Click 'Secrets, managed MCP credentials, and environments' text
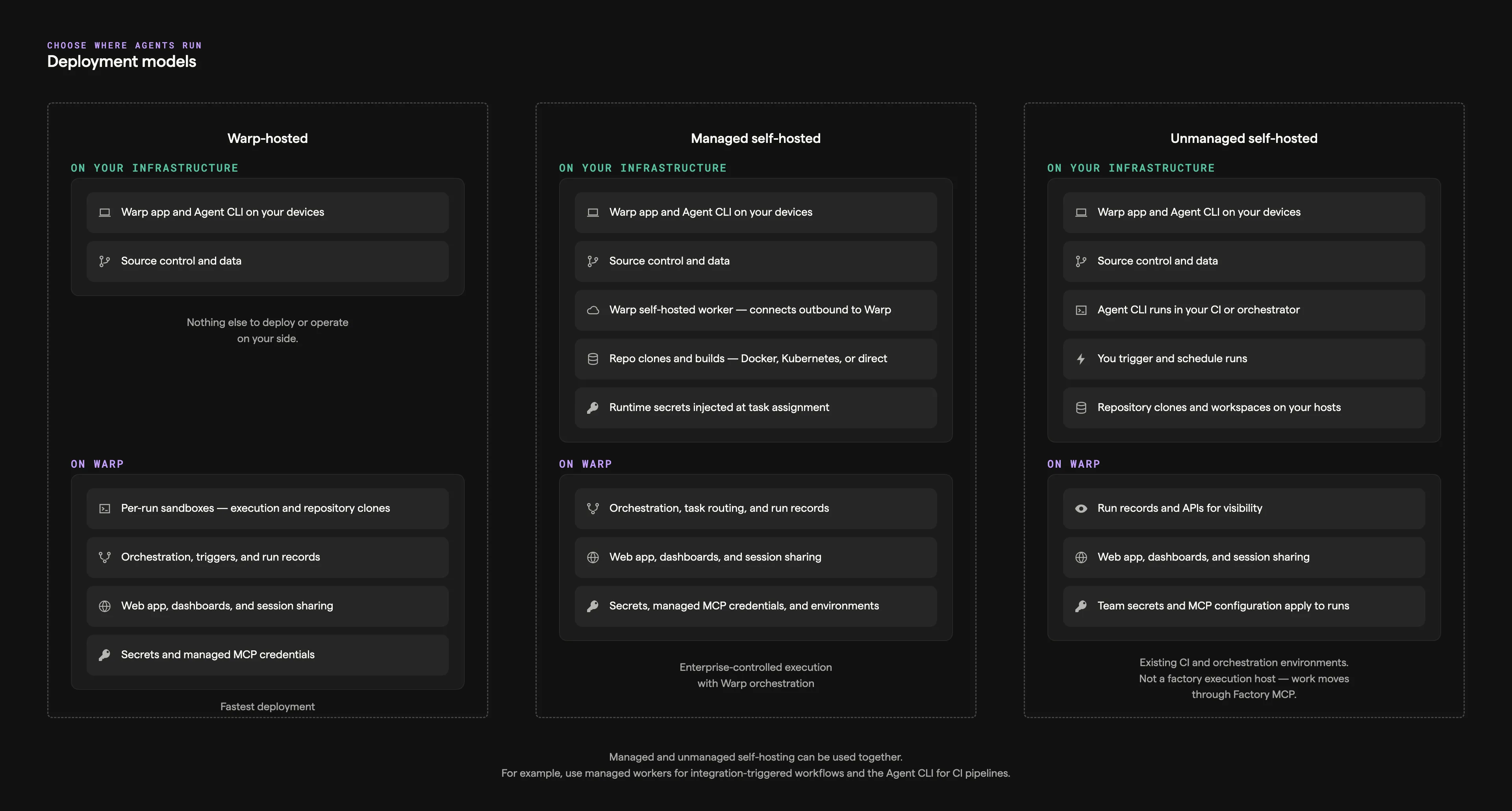 744,605
